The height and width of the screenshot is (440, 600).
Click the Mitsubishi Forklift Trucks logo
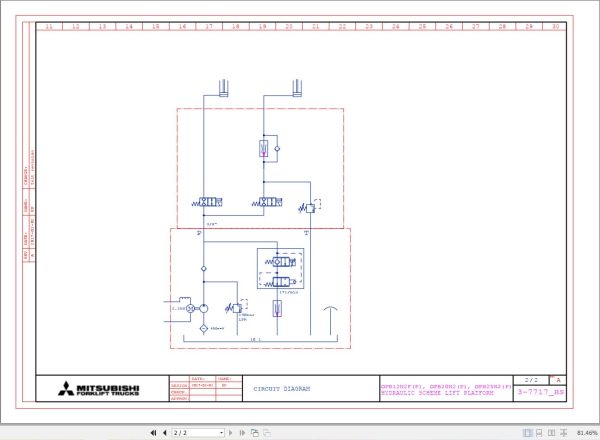pos(99,389)
